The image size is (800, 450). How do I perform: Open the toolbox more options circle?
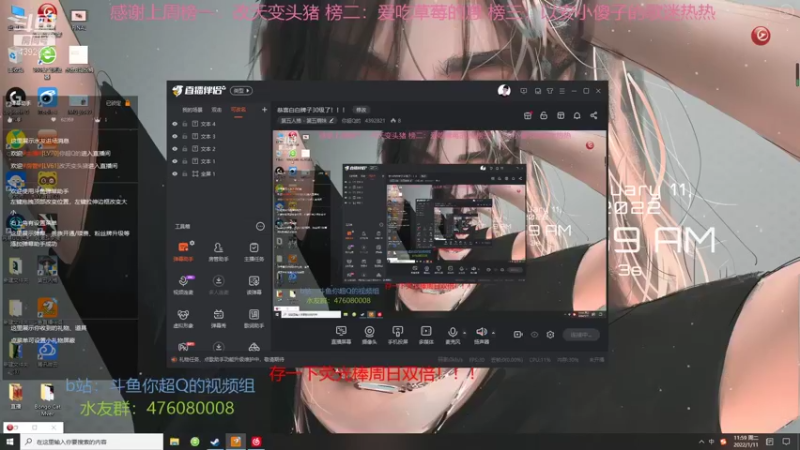pyautogui.click(x=260, y=227)
